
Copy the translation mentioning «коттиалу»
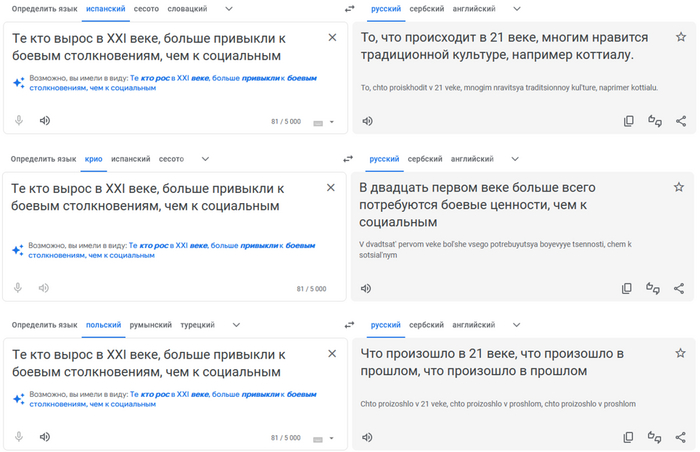628,121
